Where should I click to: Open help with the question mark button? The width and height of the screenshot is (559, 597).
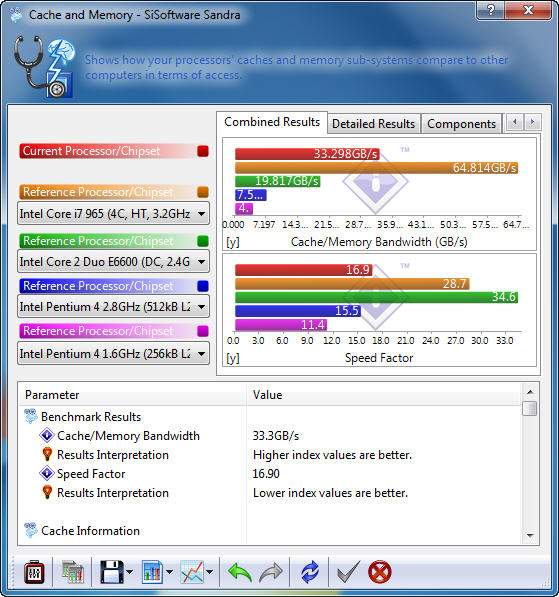pyautogui.click(x=491, y=10)
